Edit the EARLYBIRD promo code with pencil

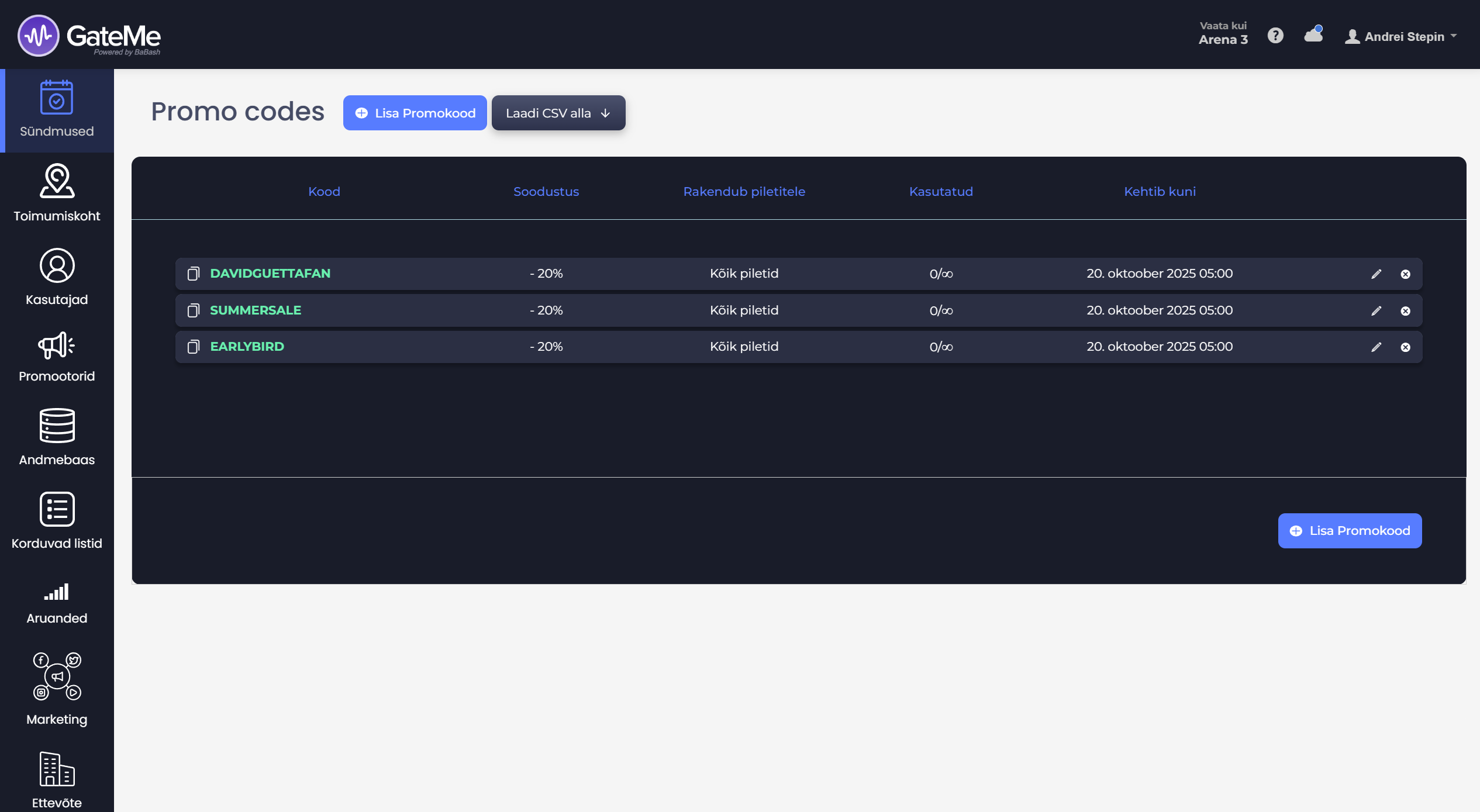[1376, 347]
